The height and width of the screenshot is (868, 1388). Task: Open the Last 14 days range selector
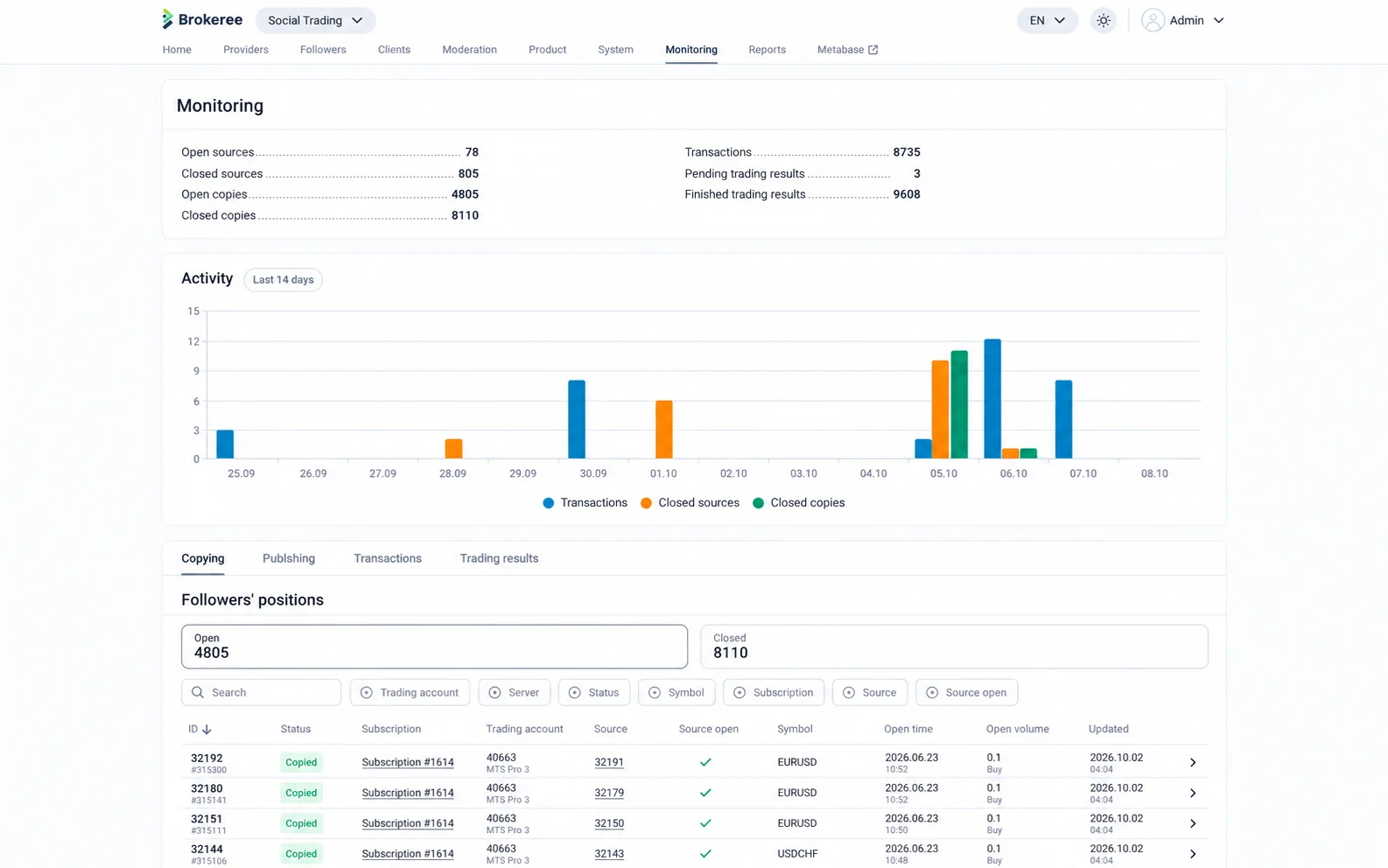283,280
